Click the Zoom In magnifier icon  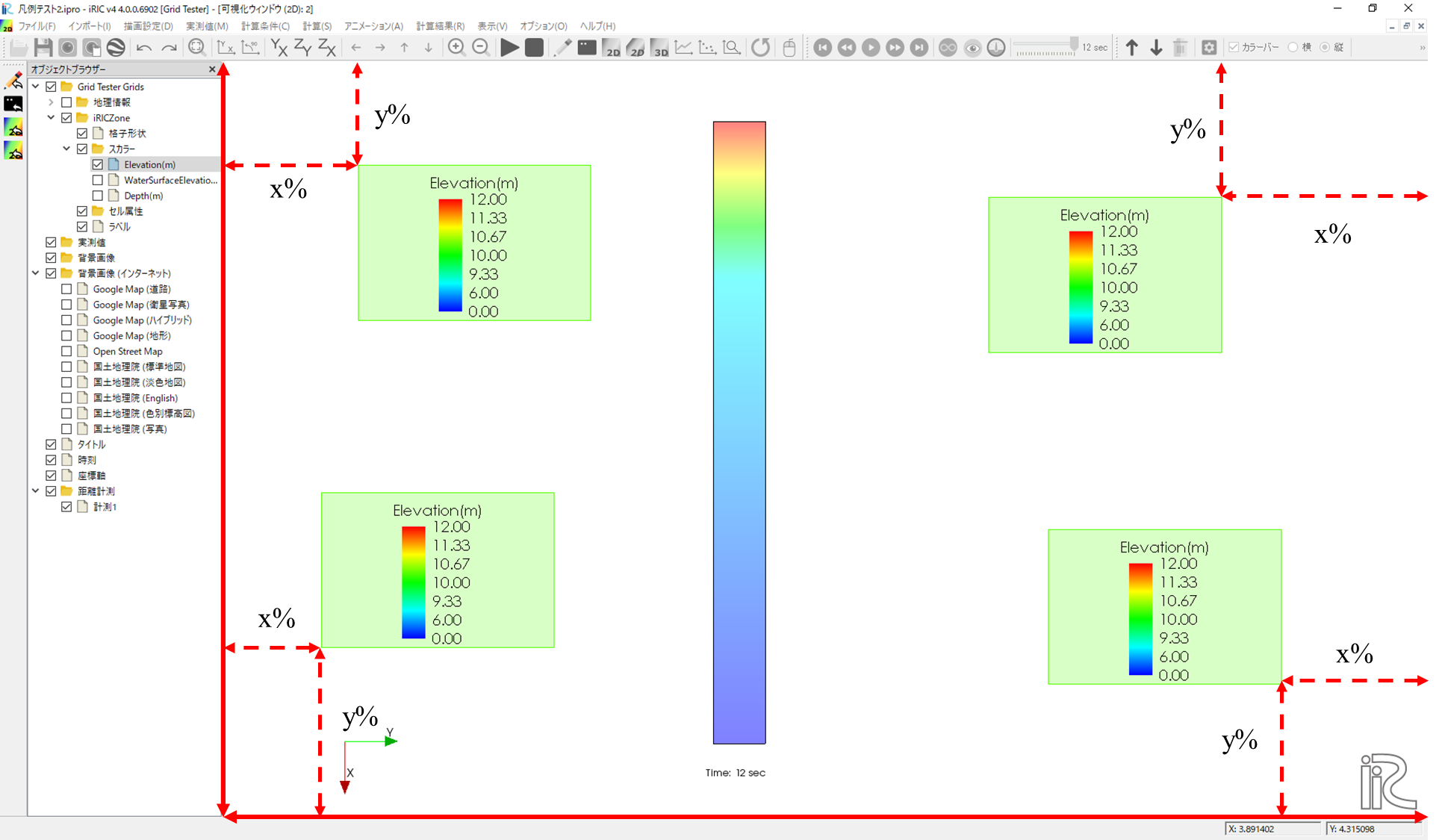(456, 48)
